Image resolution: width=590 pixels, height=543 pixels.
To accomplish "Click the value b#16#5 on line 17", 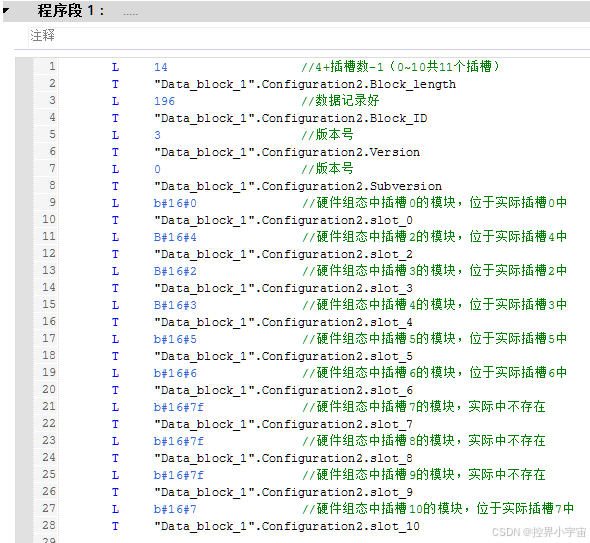I will (x=175, y=339).
